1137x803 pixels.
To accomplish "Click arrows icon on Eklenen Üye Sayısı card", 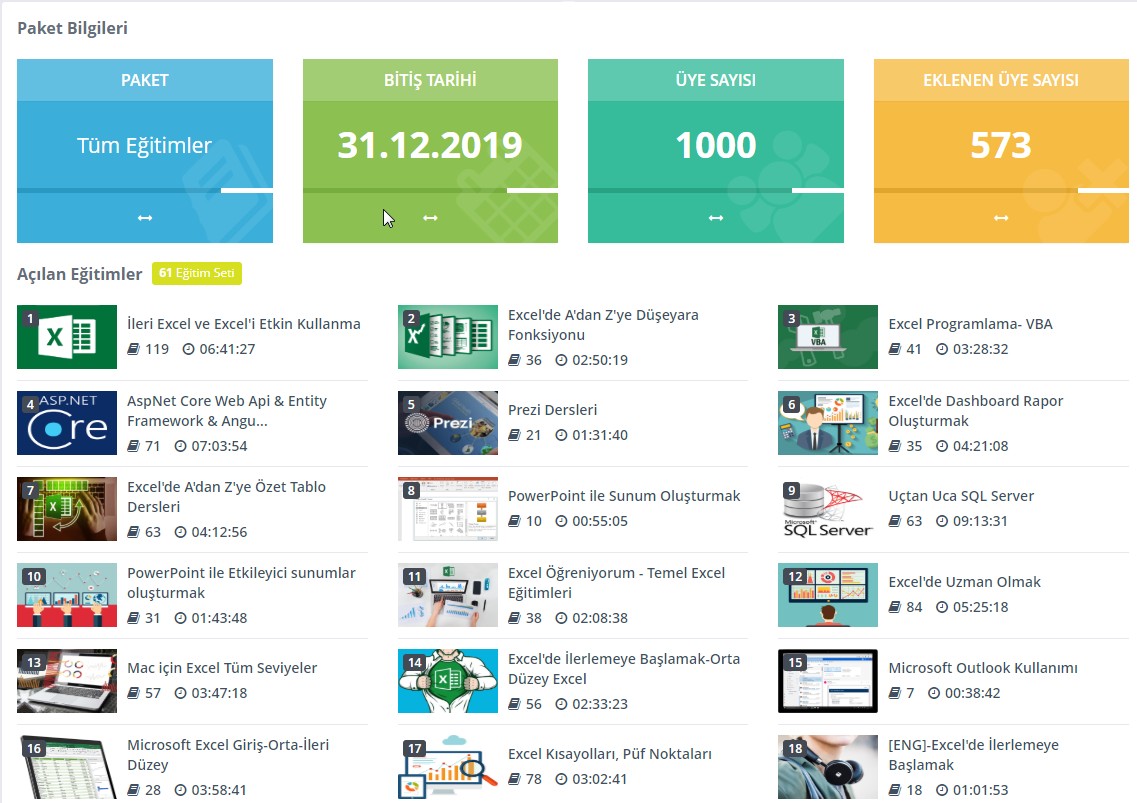I will (1001, 218).
